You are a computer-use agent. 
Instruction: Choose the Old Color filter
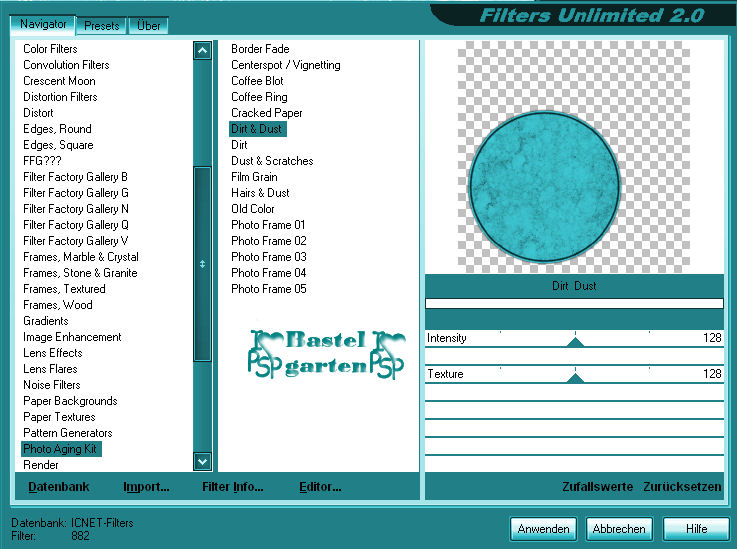[x=252, y=209]
